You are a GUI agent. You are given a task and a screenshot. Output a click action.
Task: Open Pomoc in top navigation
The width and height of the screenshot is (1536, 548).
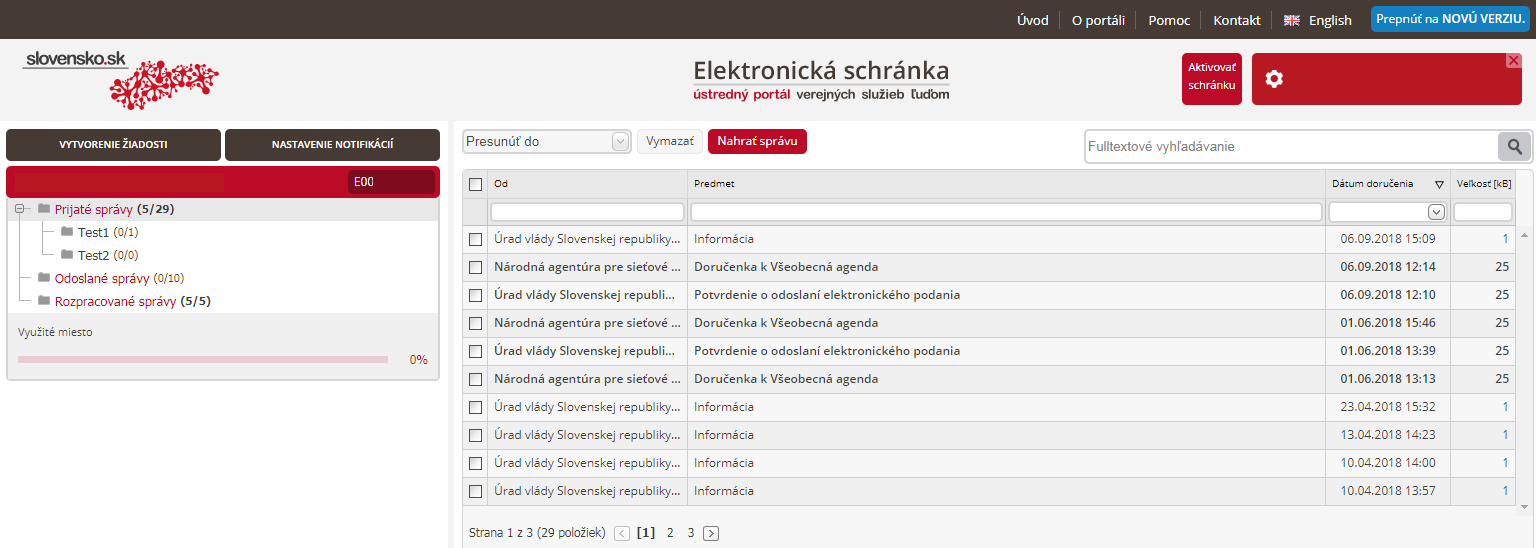(1169, 20)
